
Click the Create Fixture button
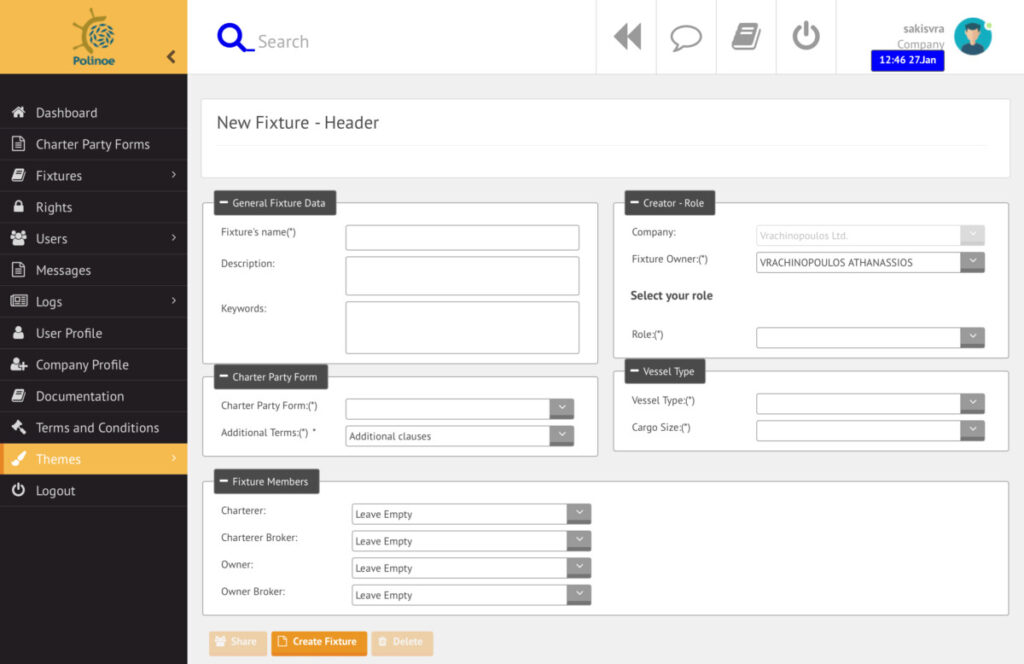[x=319, y=642]
